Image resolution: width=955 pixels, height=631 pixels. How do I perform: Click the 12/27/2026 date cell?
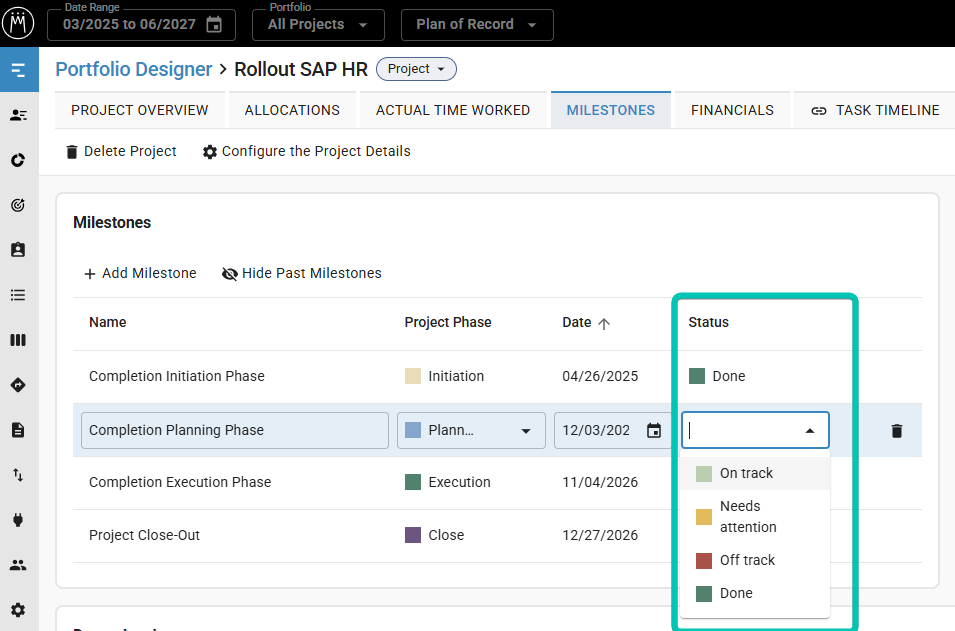click(x=600, y=535)
